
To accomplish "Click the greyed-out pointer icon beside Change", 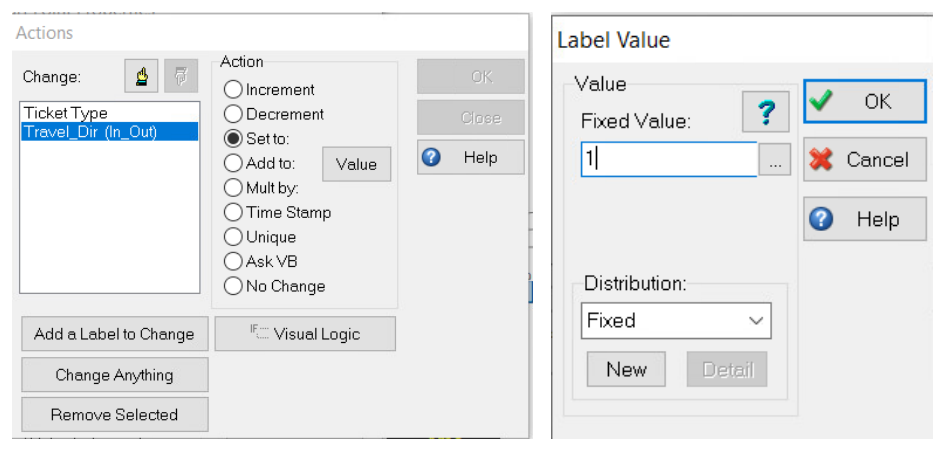I will coord(181,76).
